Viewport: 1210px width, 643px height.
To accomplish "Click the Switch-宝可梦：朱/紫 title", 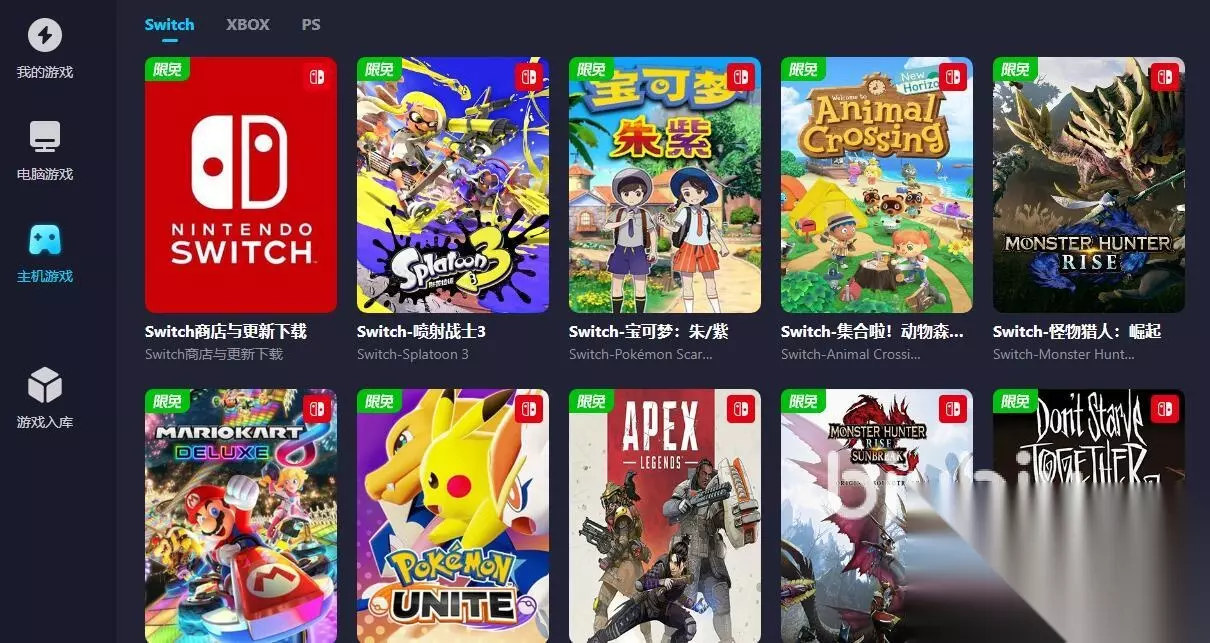I will pyautogui.click(x=648, y=331).
